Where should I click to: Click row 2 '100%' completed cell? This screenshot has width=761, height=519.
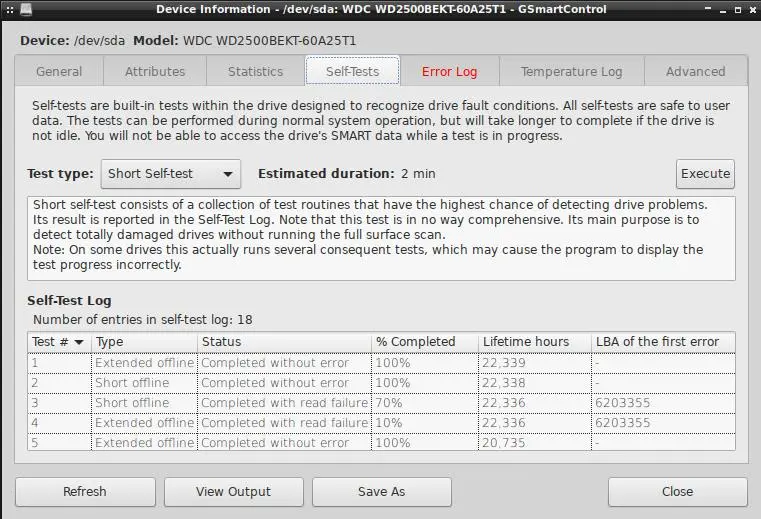point(425,383)
